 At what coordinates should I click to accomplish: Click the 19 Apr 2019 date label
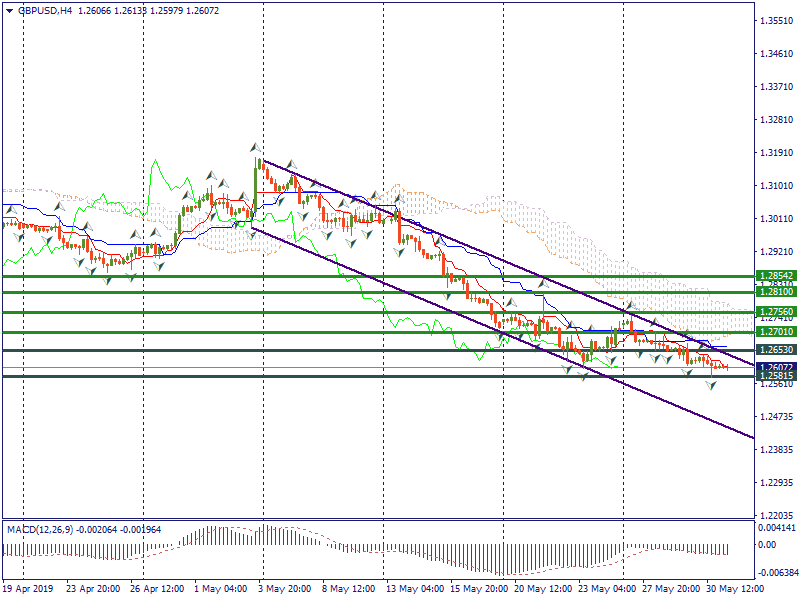coord(27,589)
